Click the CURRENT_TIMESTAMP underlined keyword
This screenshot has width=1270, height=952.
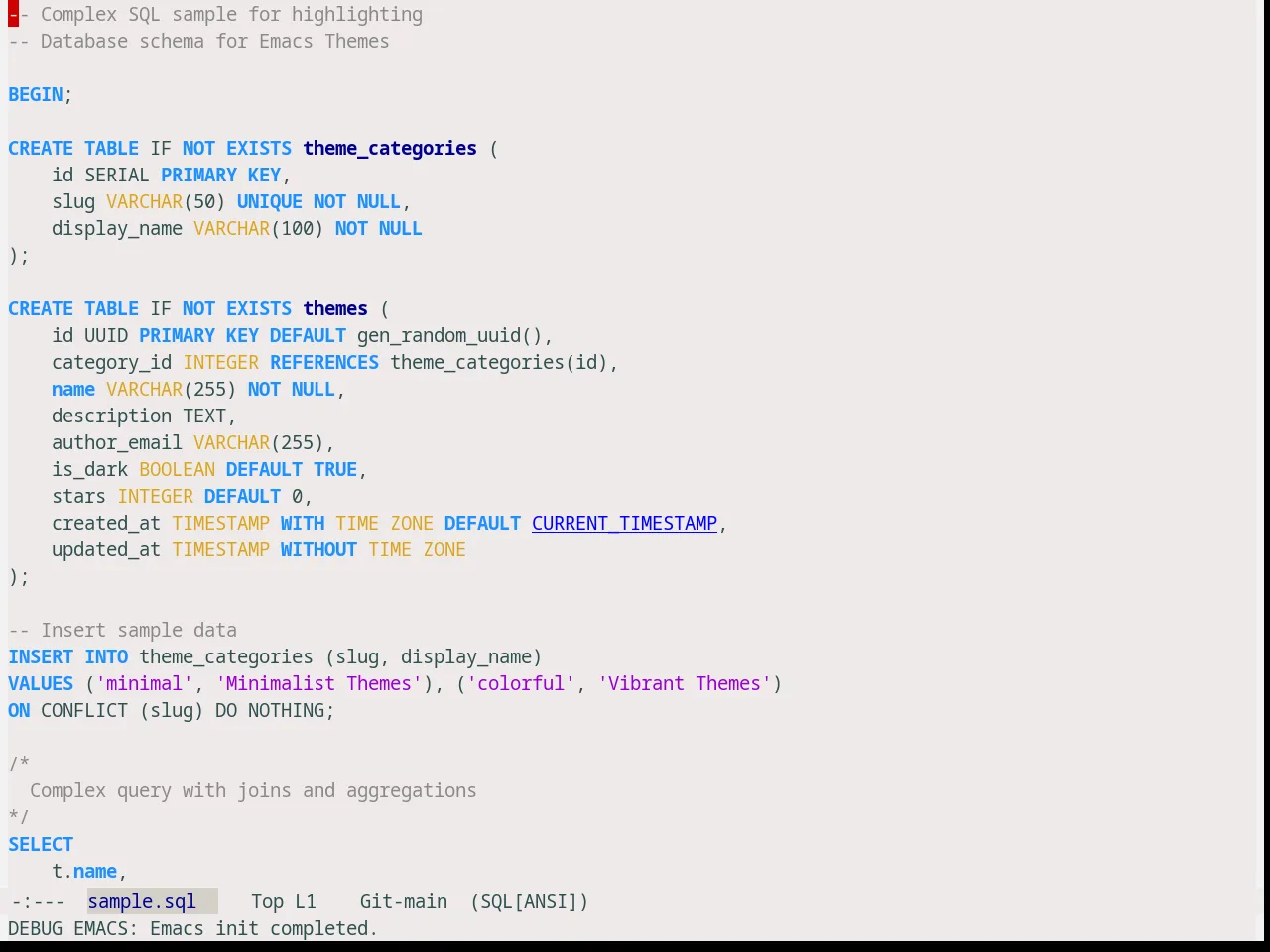[624, 523]
